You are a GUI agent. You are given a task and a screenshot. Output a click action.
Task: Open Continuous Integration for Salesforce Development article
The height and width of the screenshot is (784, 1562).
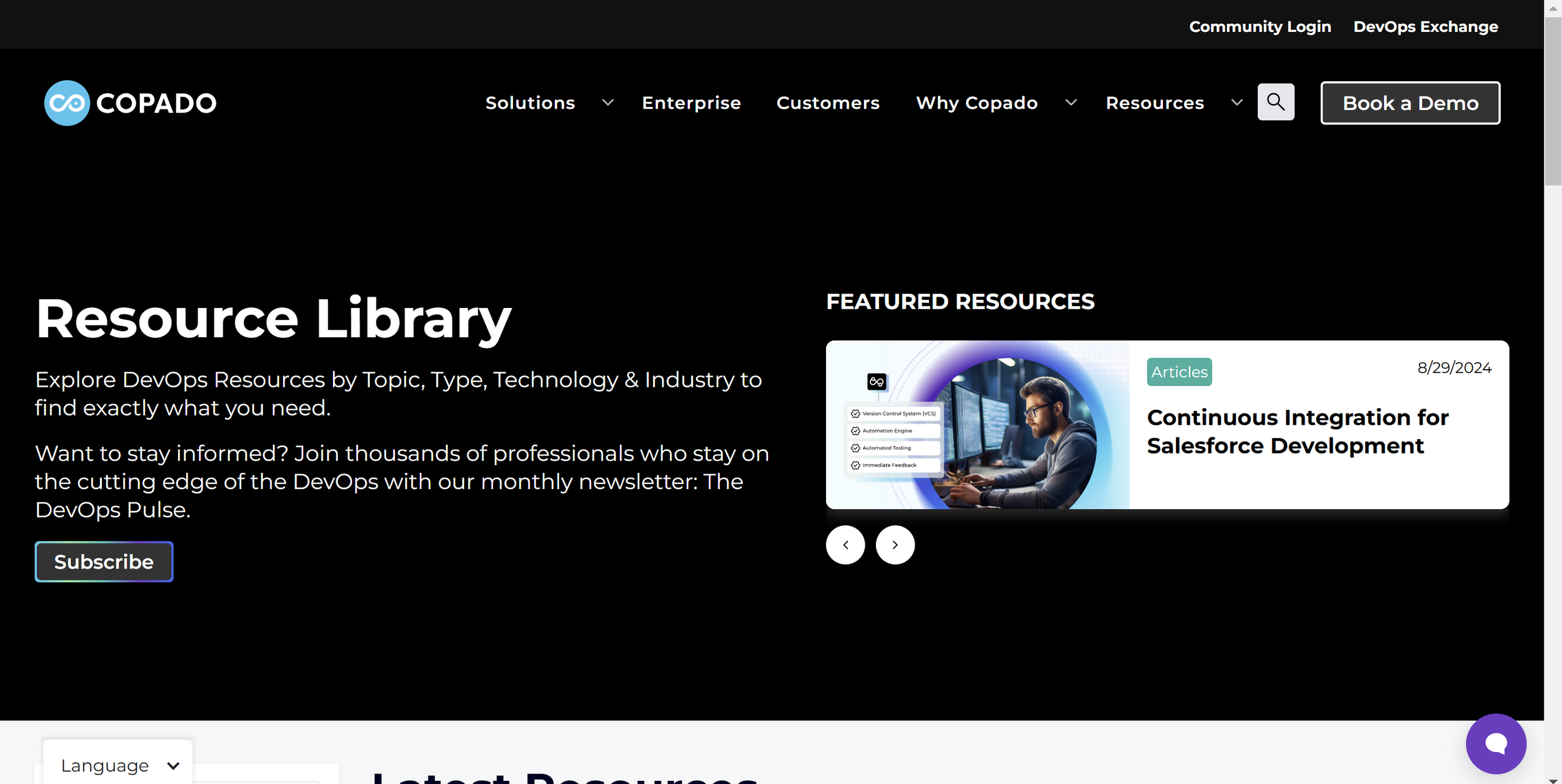coord(1297,432)
